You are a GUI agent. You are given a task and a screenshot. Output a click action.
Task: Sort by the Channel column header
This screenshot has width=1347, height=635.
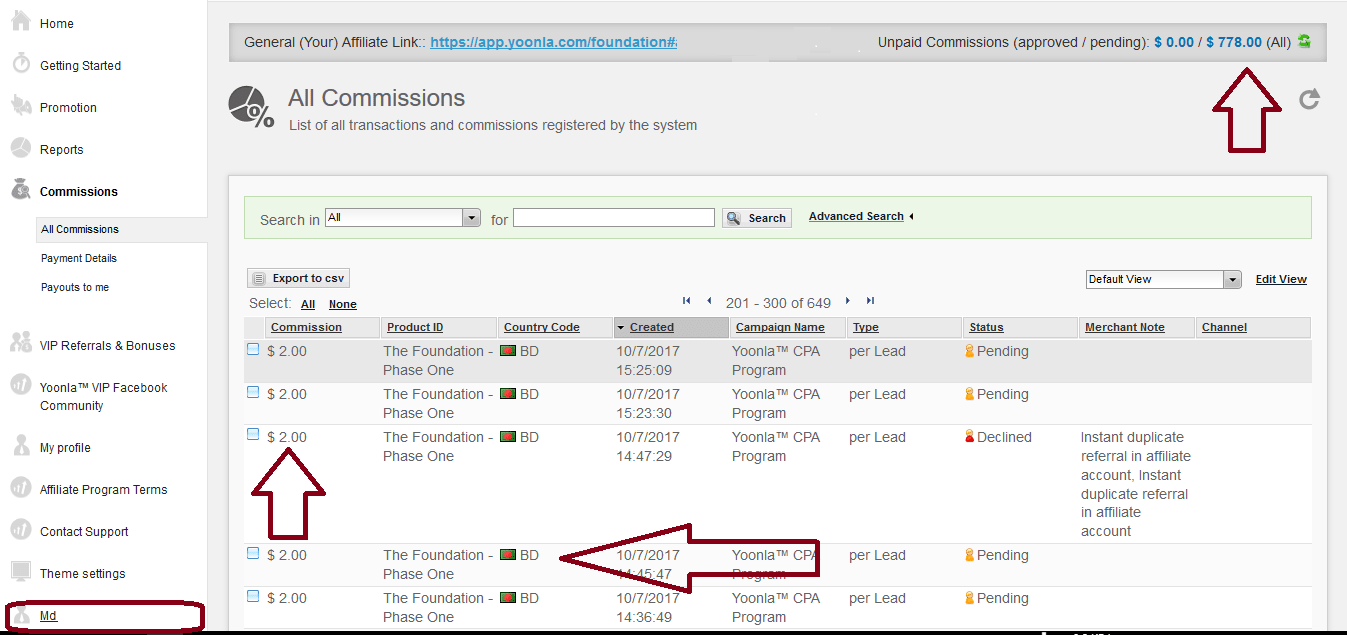point(1224,327)
